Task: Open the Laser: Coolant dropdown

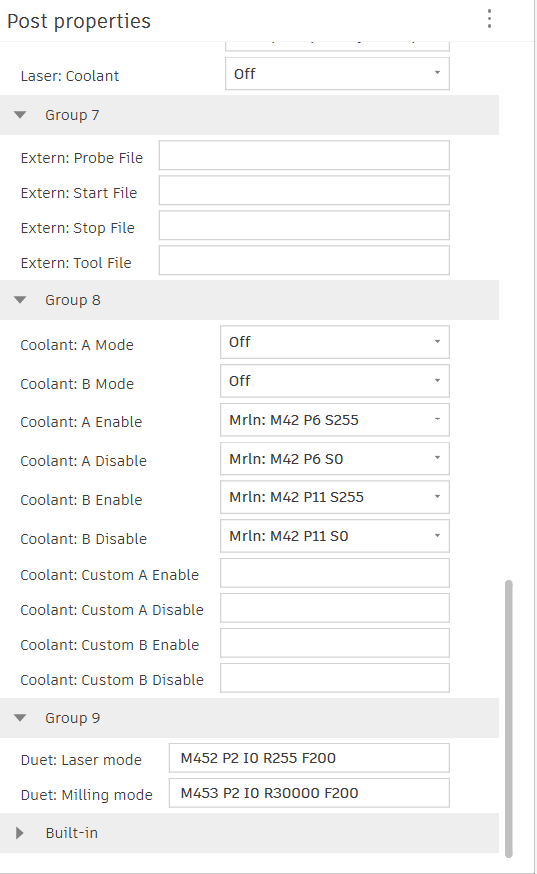Action: tap(337, 74)
